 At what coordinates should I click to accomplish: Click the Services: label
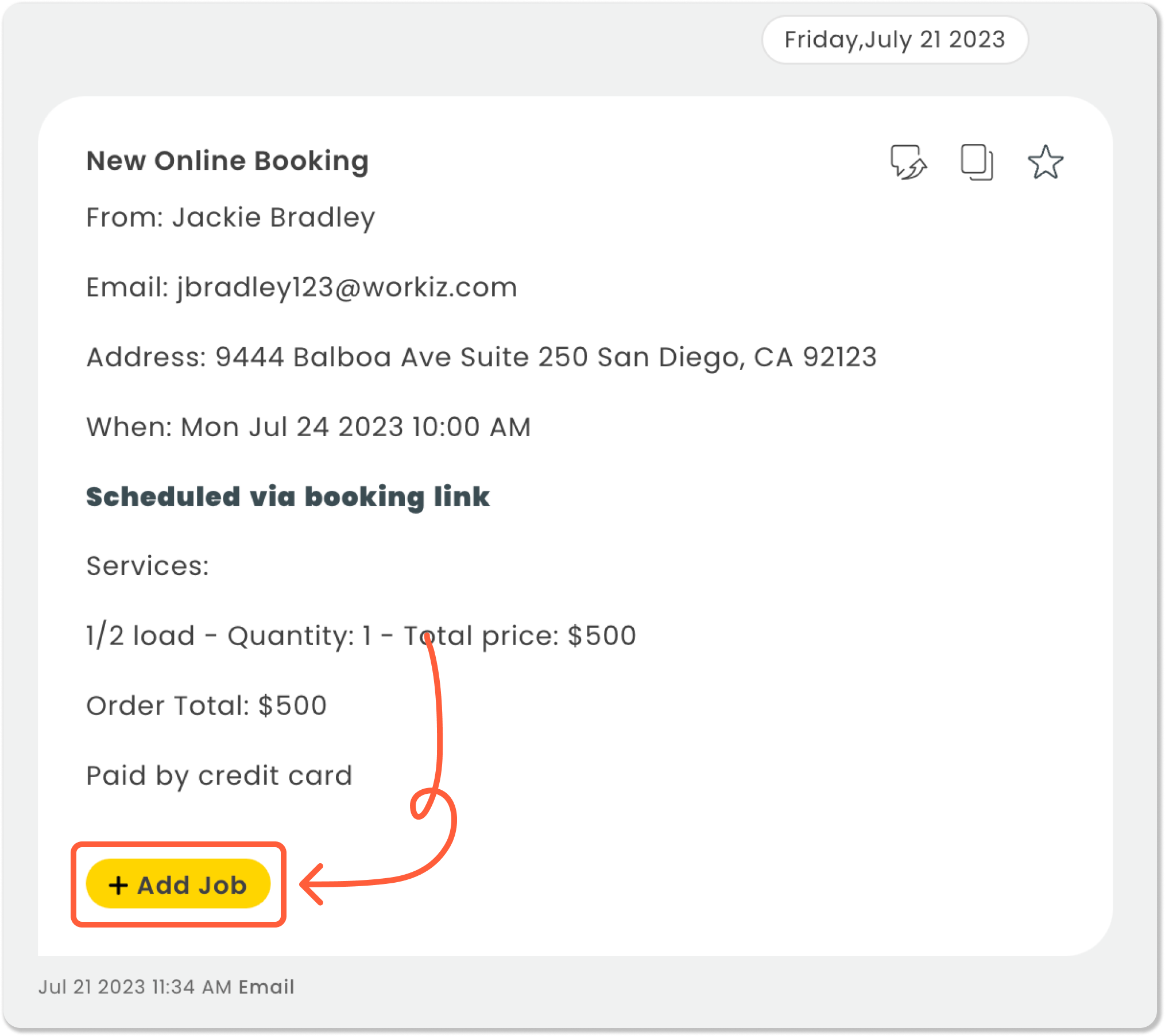point(148,566)
